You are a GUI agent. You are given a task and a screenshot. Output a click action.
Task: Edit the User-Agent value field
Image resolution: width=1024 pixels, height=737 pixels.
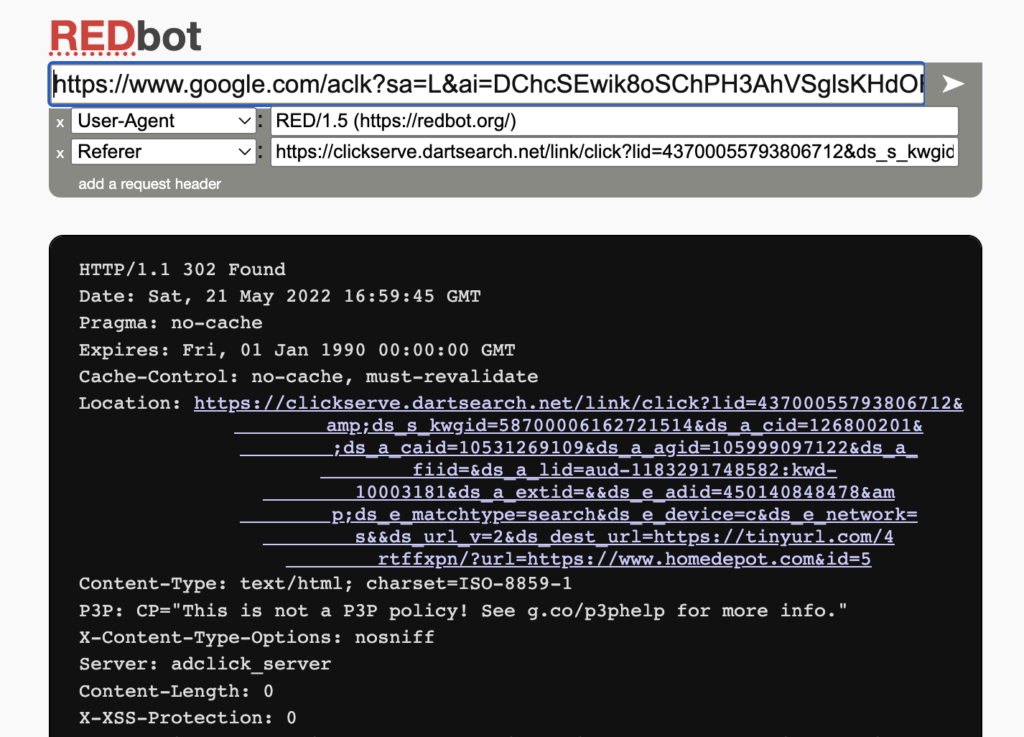coord(615,121)
